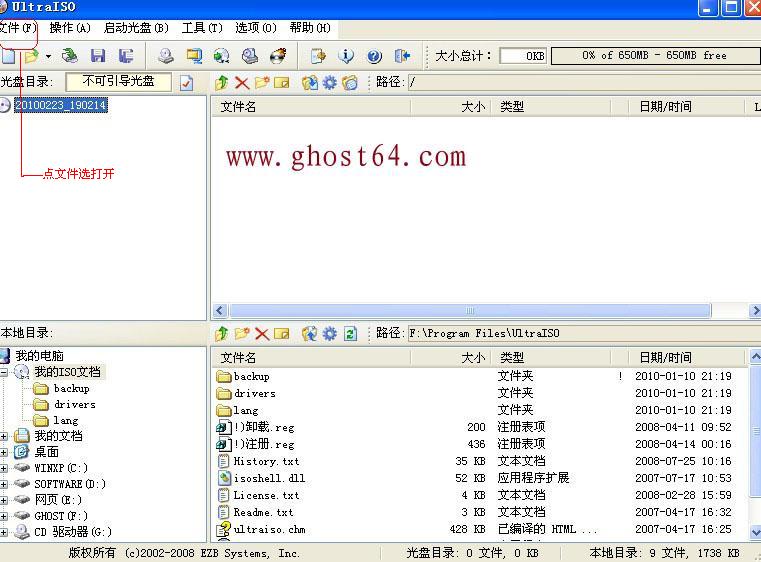
Task: Click New Folder icon in local directory toolbar
Action: (x=242, y=333)
